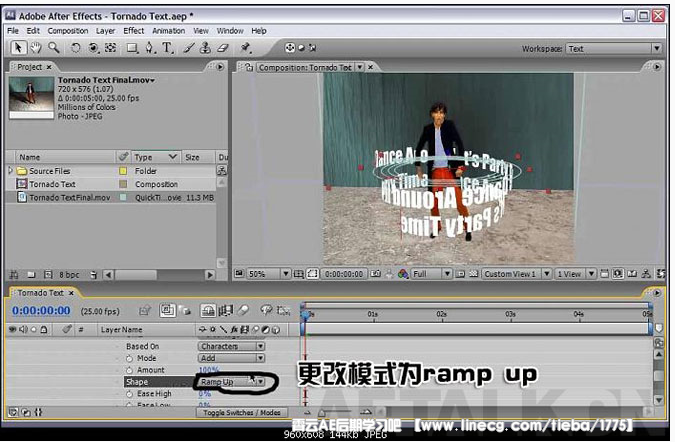
Task: Click the 02s mark on timeline ruler
Action: (x=441, y=313)
